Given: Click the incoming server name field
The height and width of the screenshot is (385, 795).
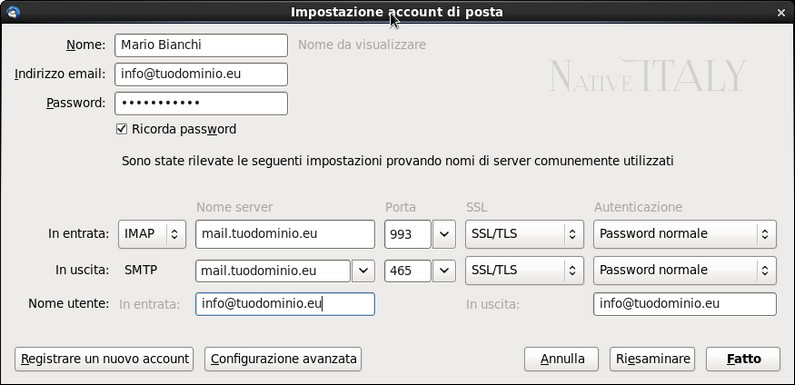Looking at the screenshot, I should (x=285, y=234).
